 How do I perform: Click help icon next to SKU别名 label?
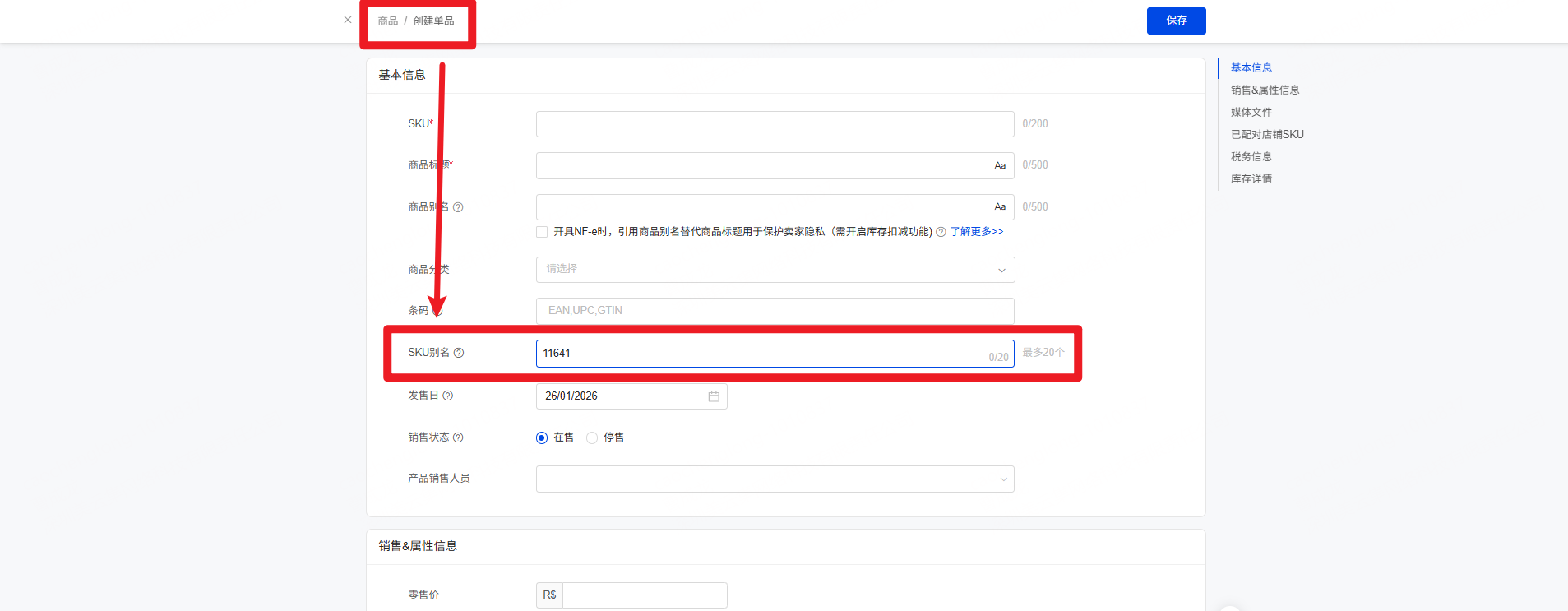coord(459,353)
